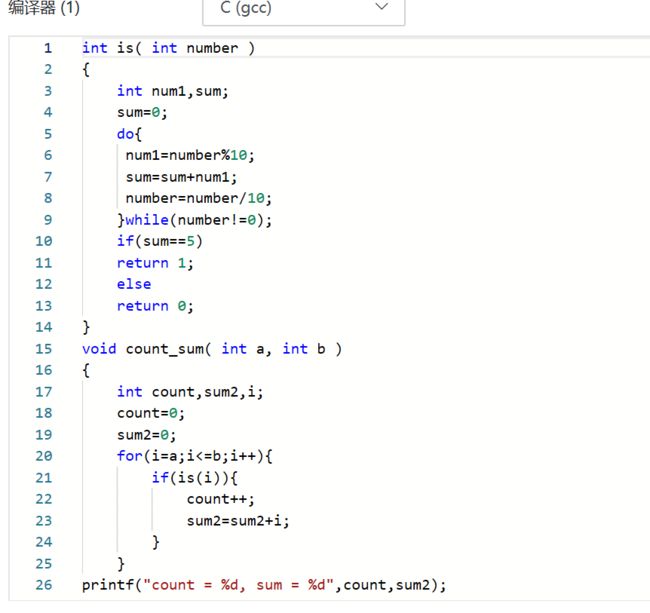650x613 pixels.
Task: Click line 'count++;'
Action: click(221, 499)
